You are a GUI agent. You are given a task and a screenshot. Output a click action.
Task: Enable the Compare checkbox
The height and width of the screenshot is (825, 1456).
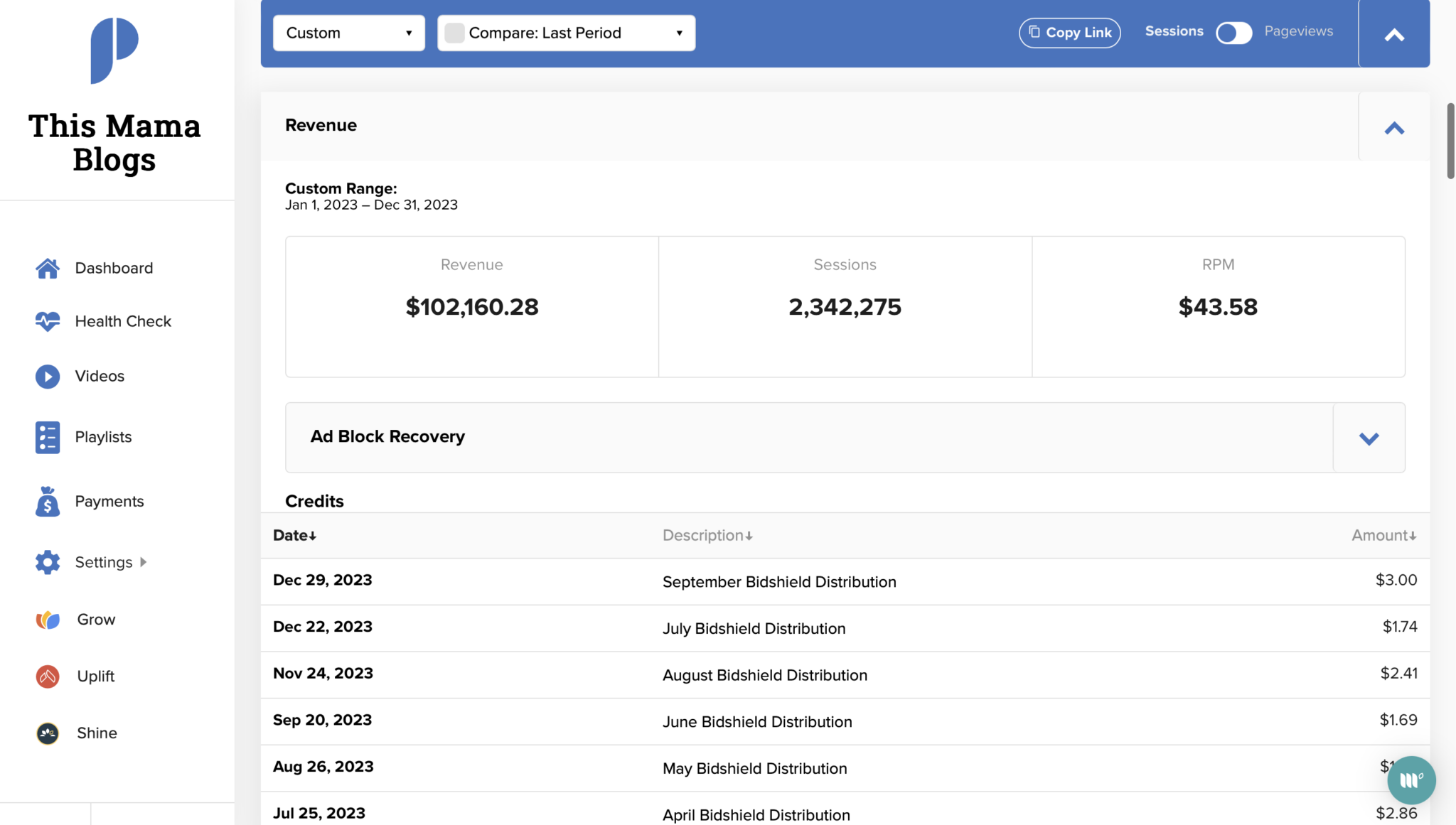click(454, 33)
